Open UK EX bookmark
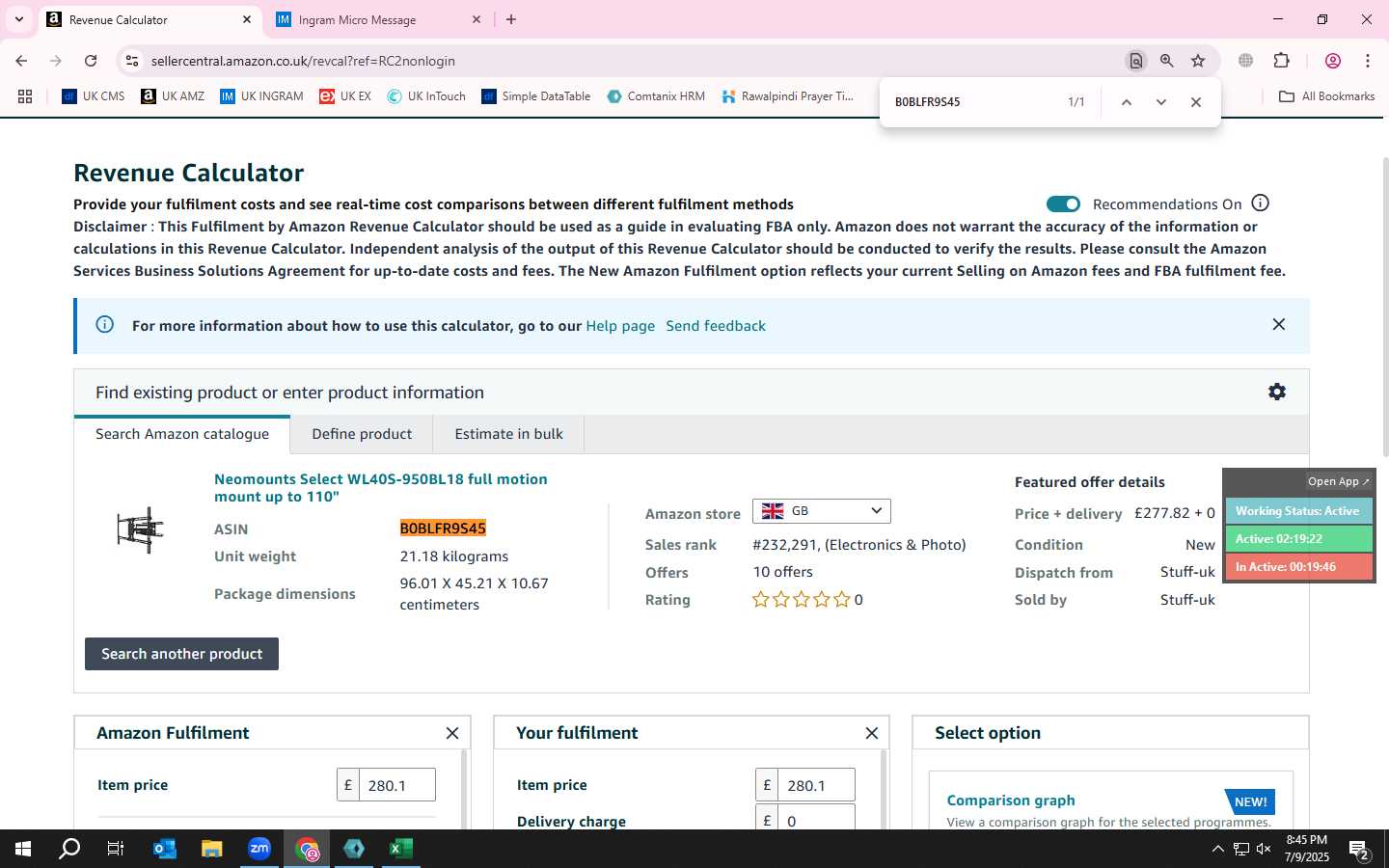This screenshot has width=1389, height=868. click(x=345, y=96)
